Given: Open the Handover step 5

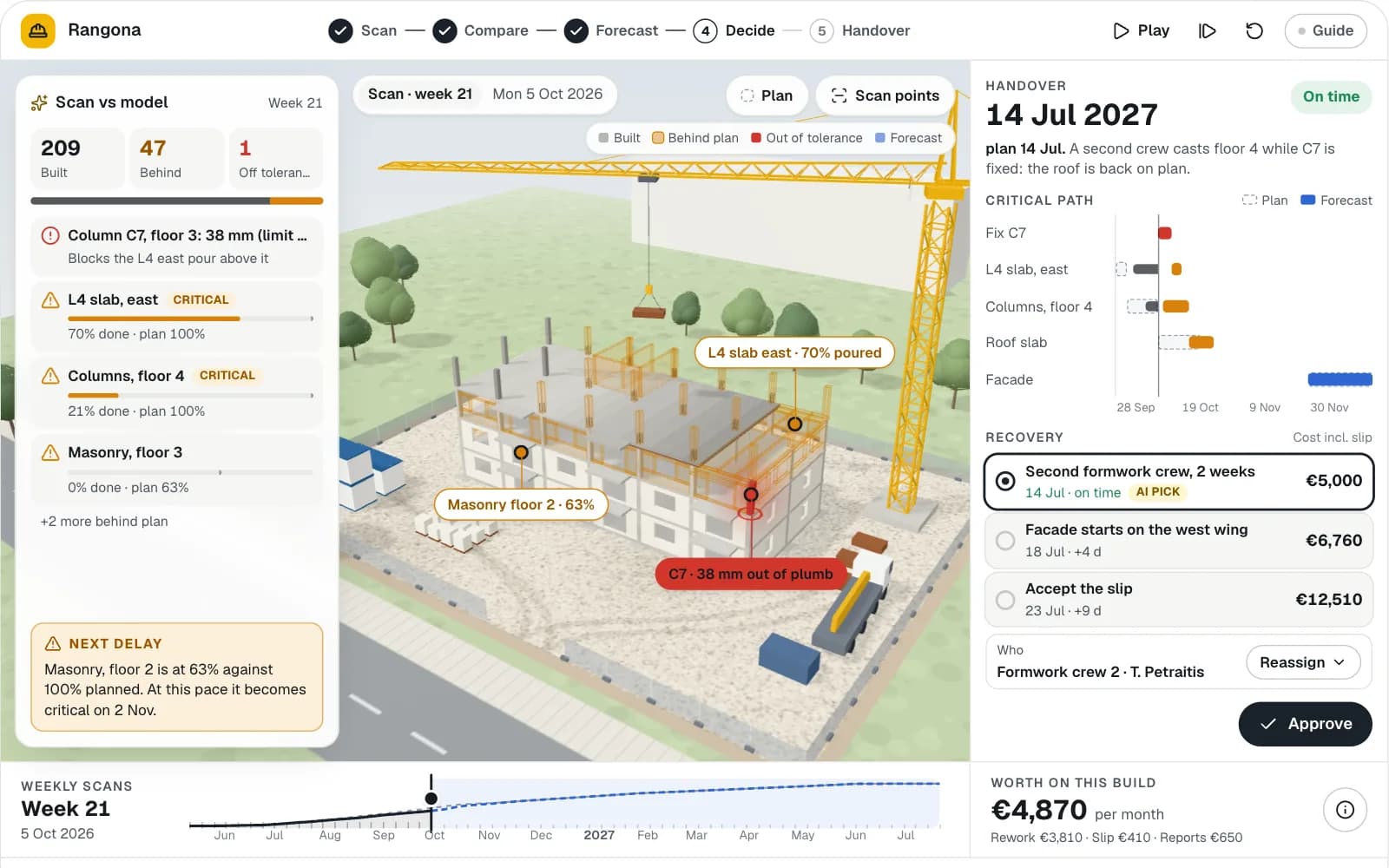Looking at the screenshot, I should pos(859,30).
